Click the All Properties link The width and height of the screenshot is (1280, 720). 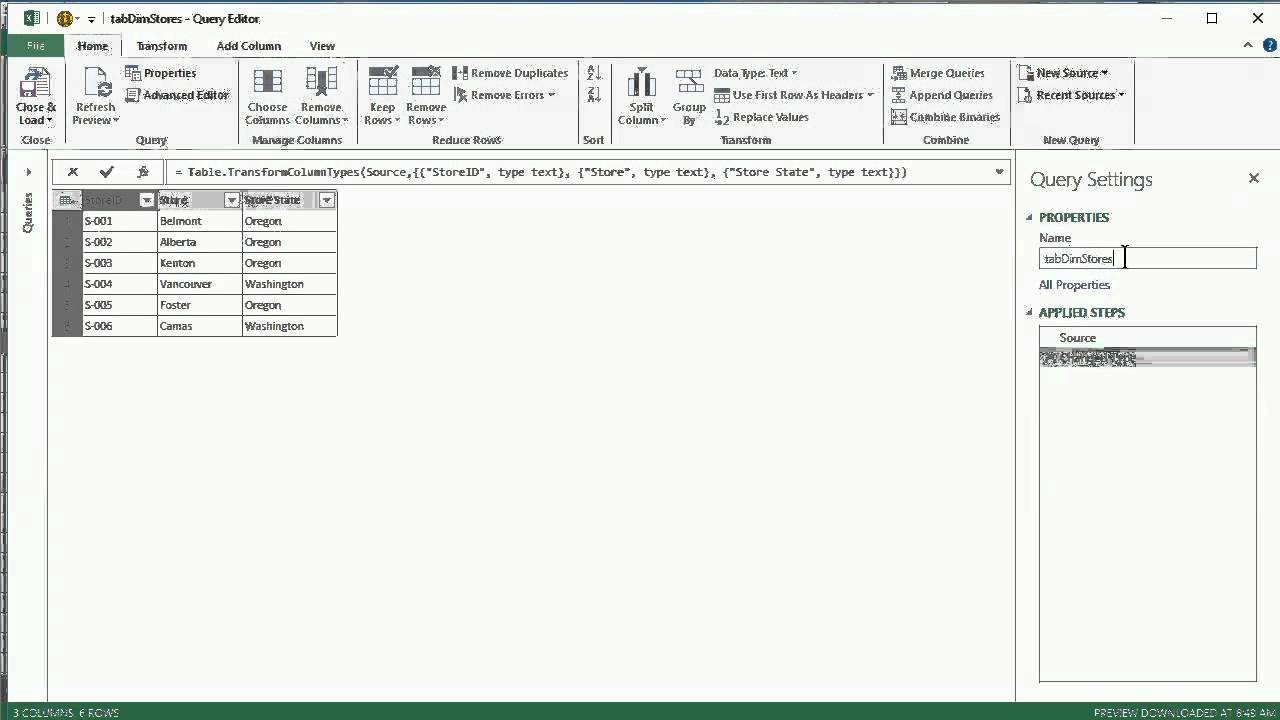coord(1075,285)
